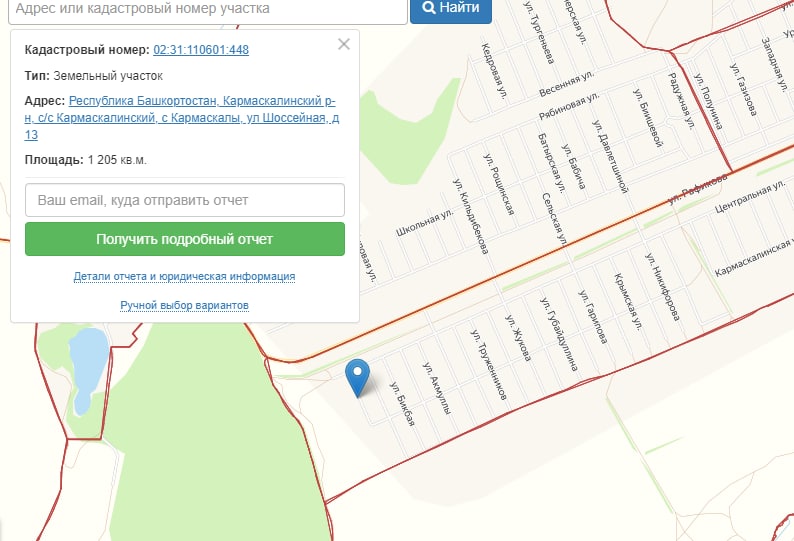794x541 pixels.
Task: Click Школьная ул. label on map
Action: [424, 222]
